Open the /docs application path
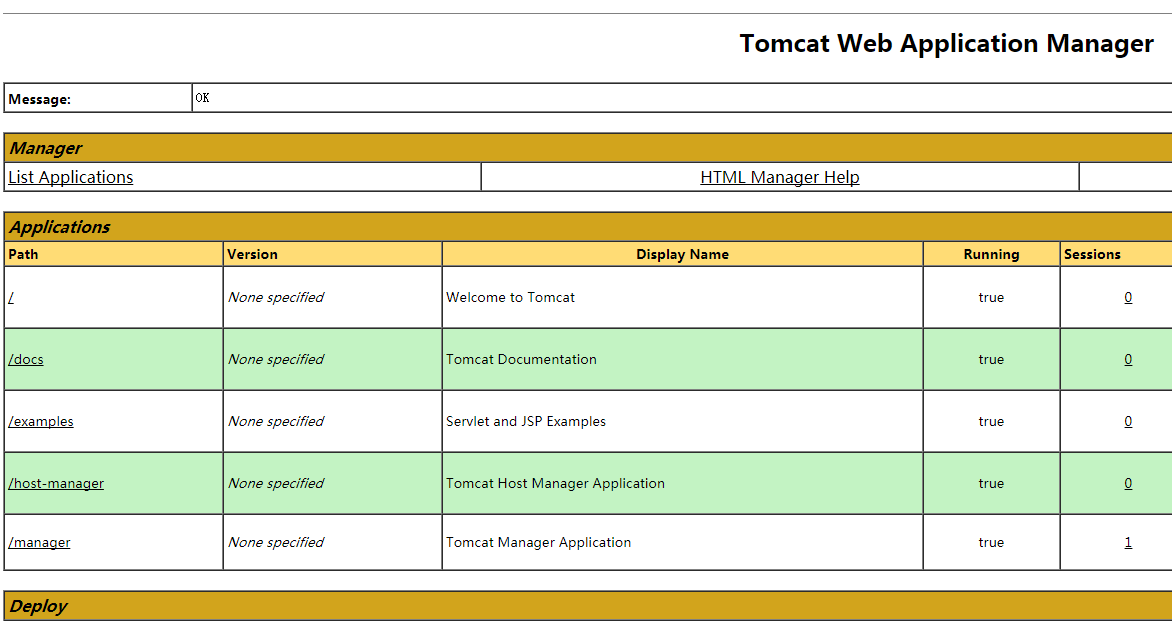Viewport: 1172px width, 621px height. point(26,359)
